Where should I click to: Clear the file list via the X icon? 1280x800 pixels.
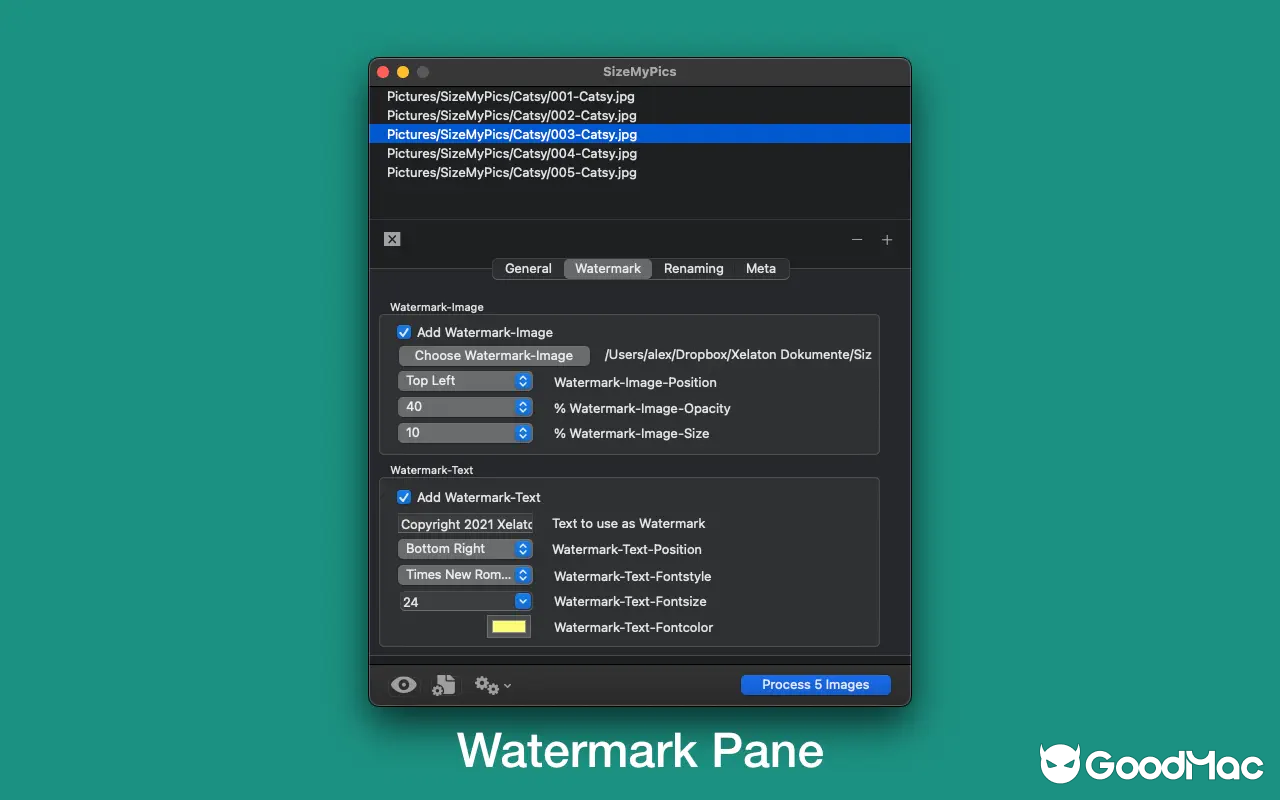pos(392,239)
